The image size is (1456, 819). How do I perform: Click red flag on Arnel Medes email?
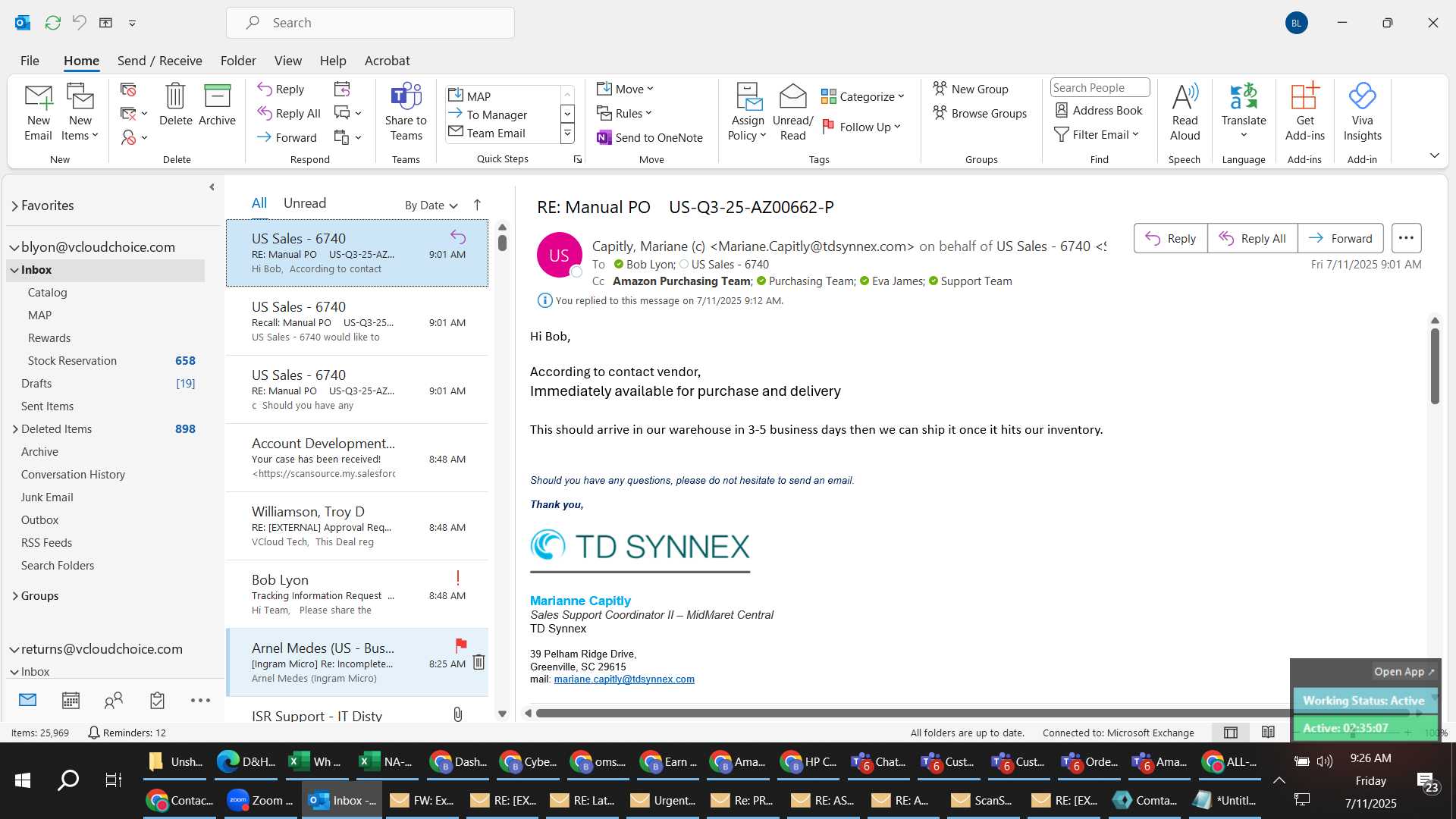pos(460,645)
